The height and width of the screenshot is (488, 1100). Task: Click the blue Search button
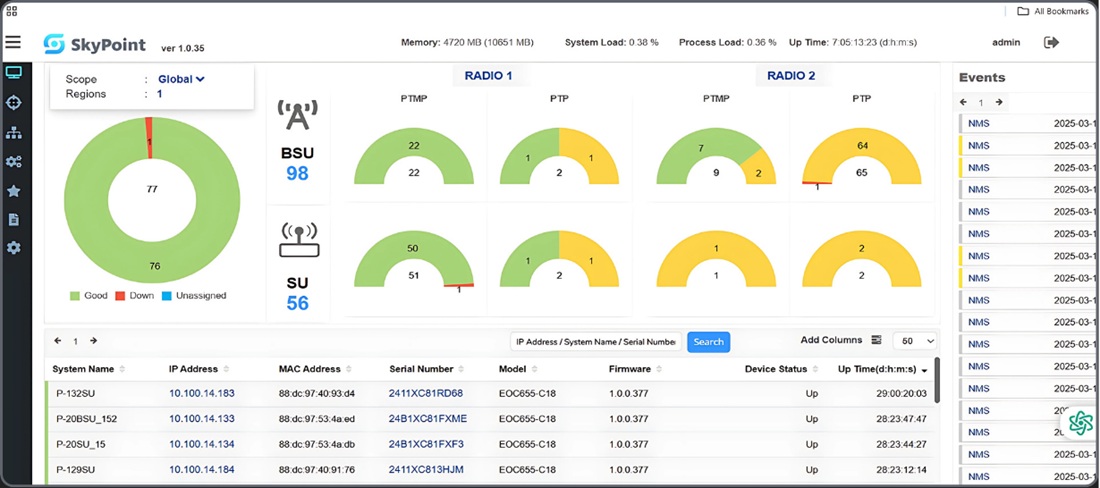(708, 342)
